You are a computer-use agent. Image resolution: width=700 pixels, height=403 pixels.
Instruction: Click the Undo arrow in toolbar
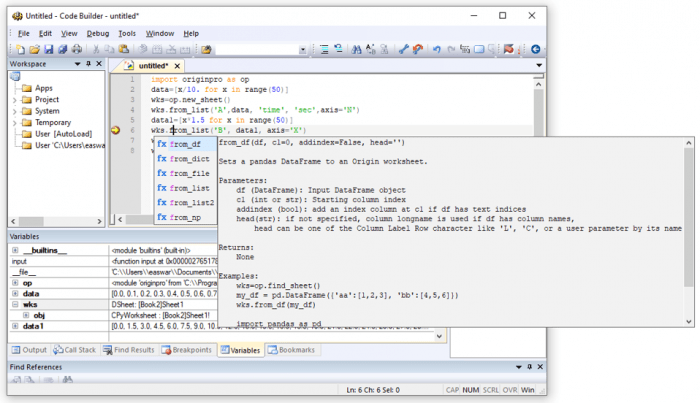(436, 49)
